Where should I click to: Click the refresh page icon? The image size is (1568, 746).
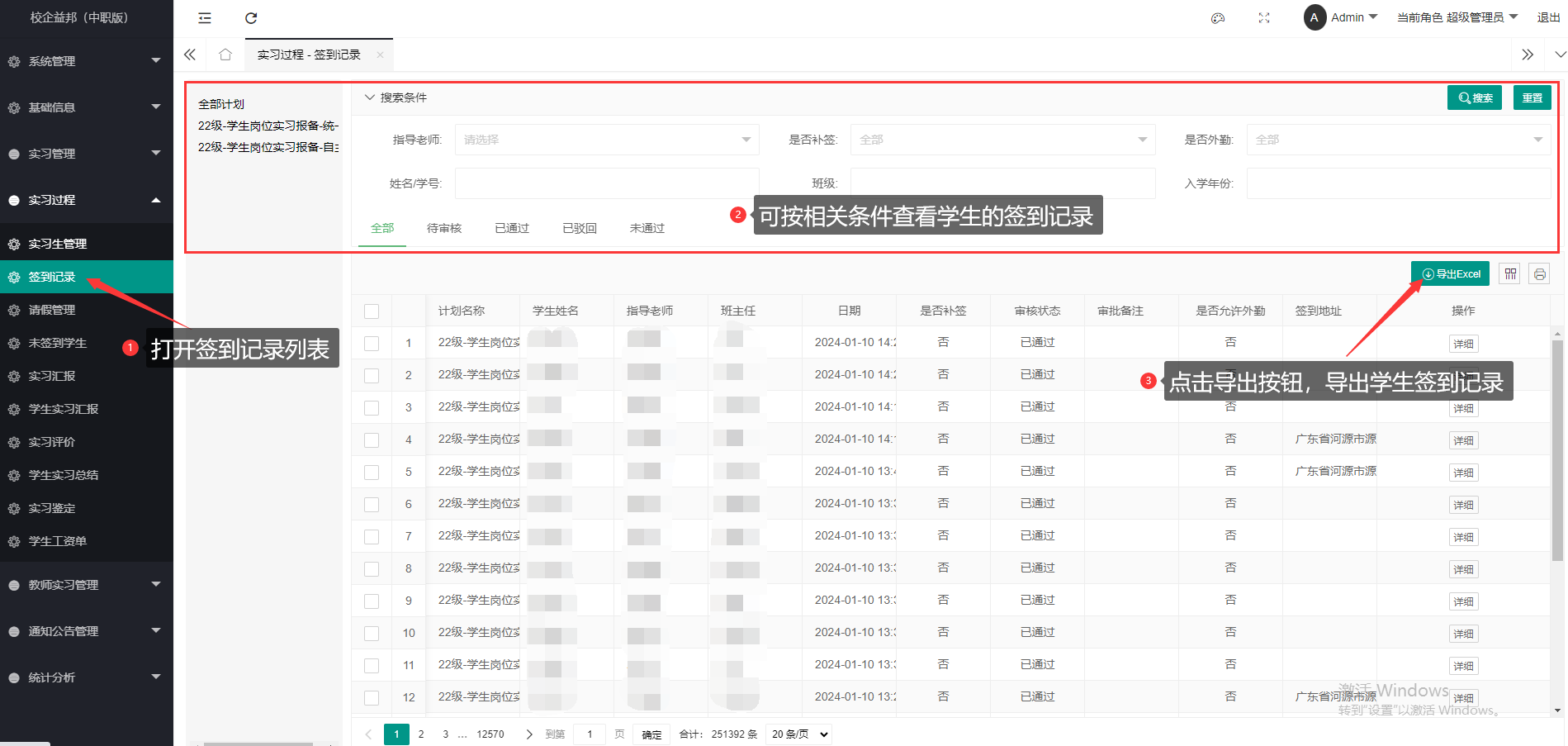coord(251,18)
